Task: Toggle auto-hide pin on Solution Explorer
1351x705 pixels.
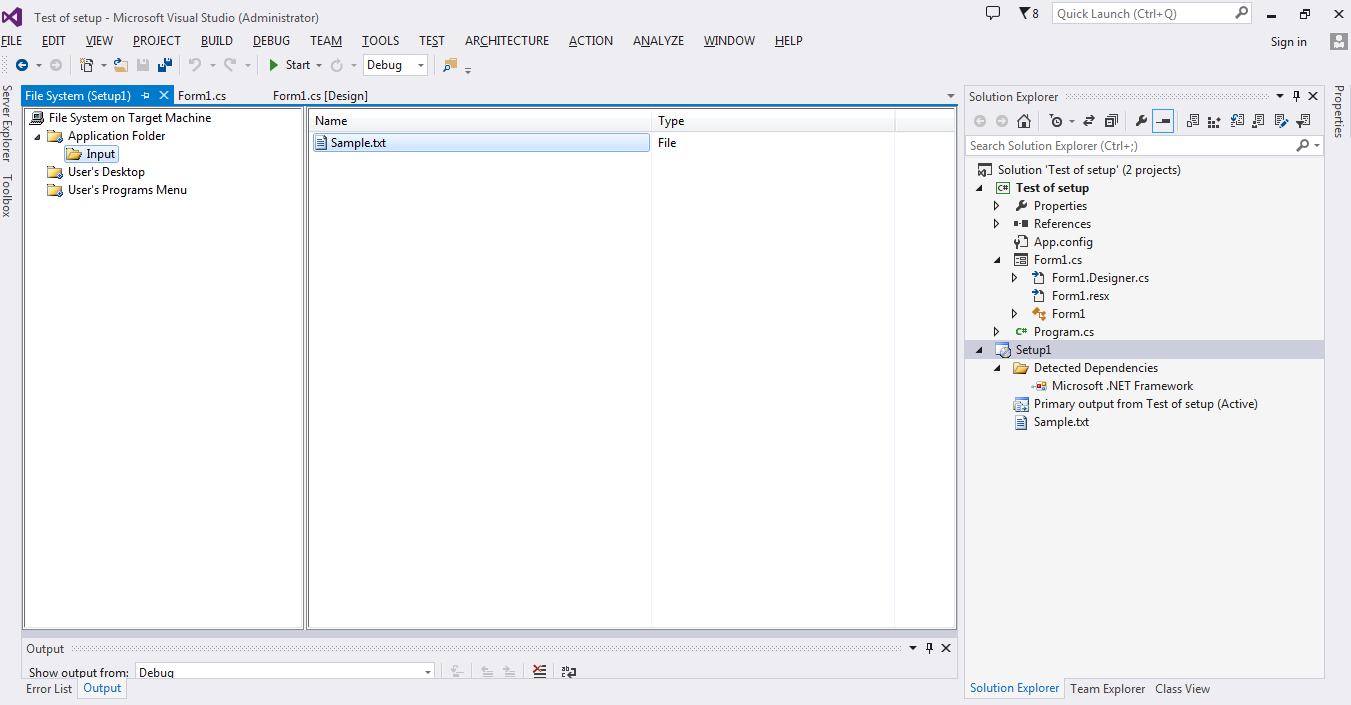Action: [1296, 97]
